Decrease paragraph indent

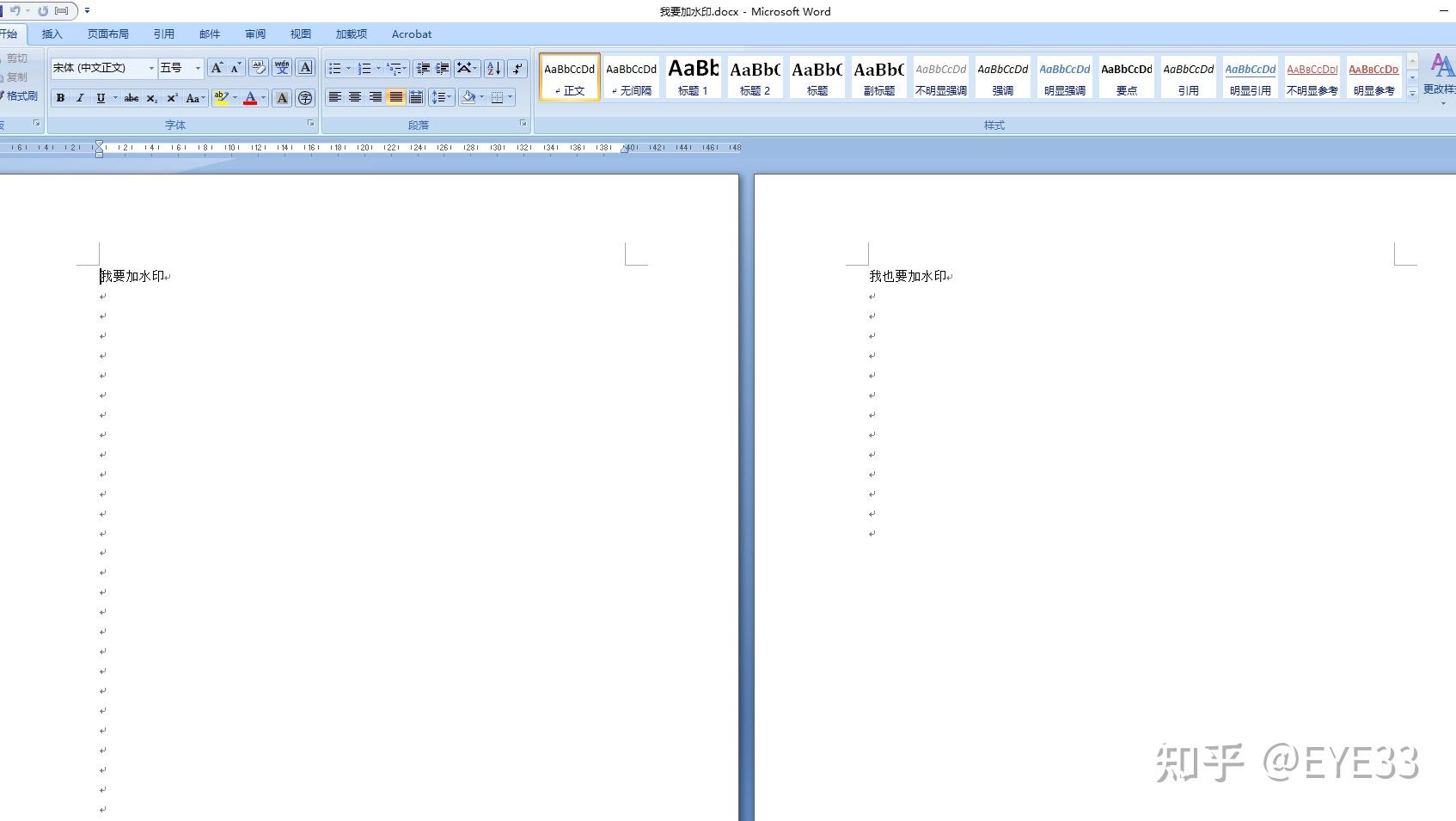pyautogui.click(x=423, y=69)
